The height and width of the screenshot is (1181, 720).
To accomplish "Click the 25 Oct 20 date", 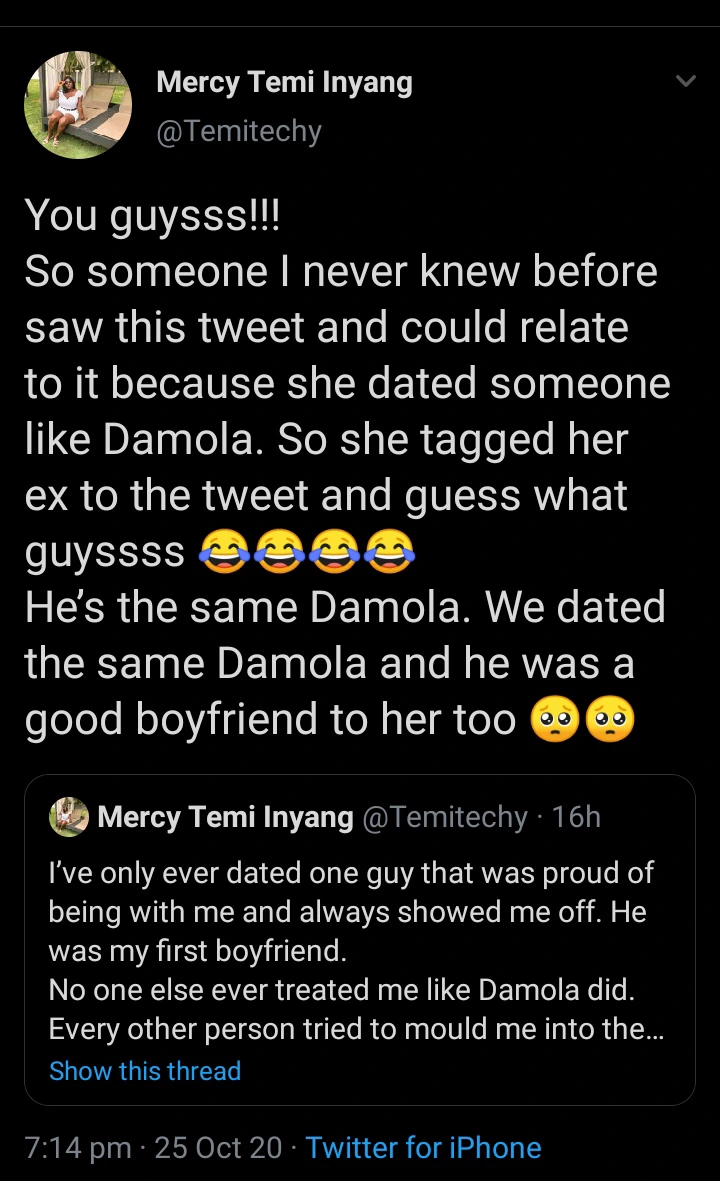I will point(218,1147).
